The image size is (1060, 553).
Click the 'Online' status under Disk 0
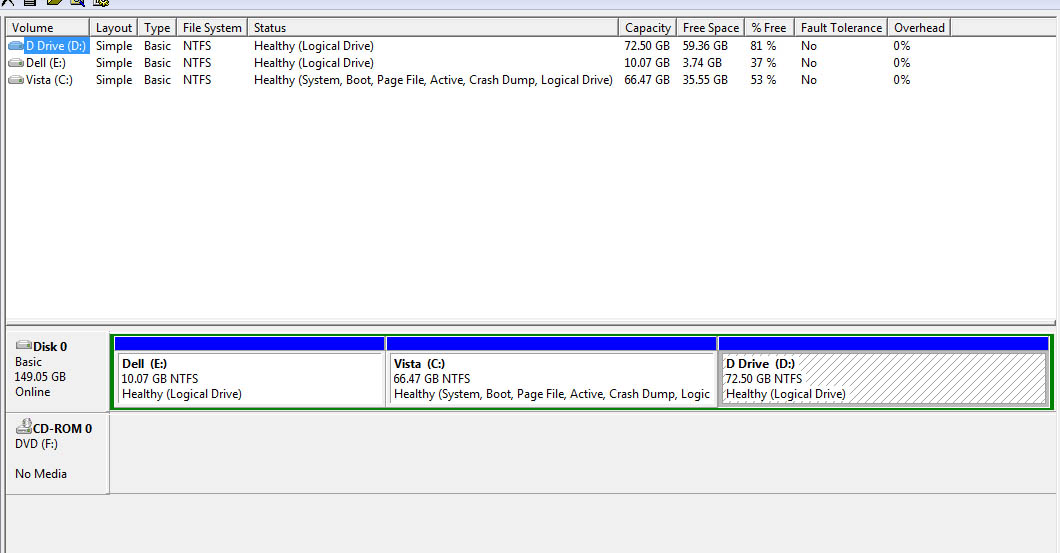pos(32,392)
